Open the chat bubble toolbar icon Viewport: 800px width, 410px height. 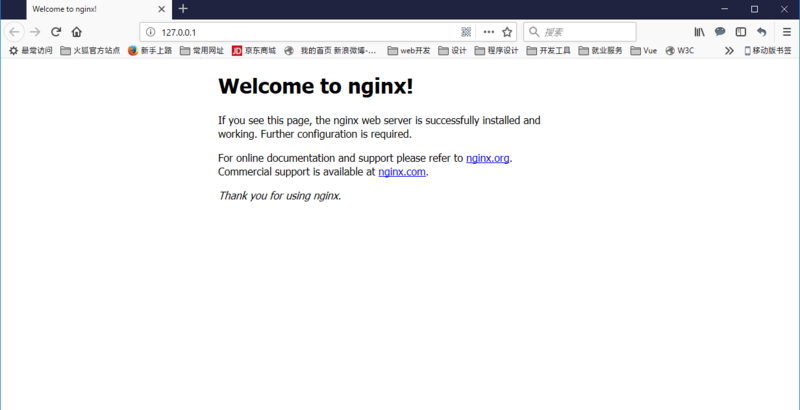pos(720,32)
